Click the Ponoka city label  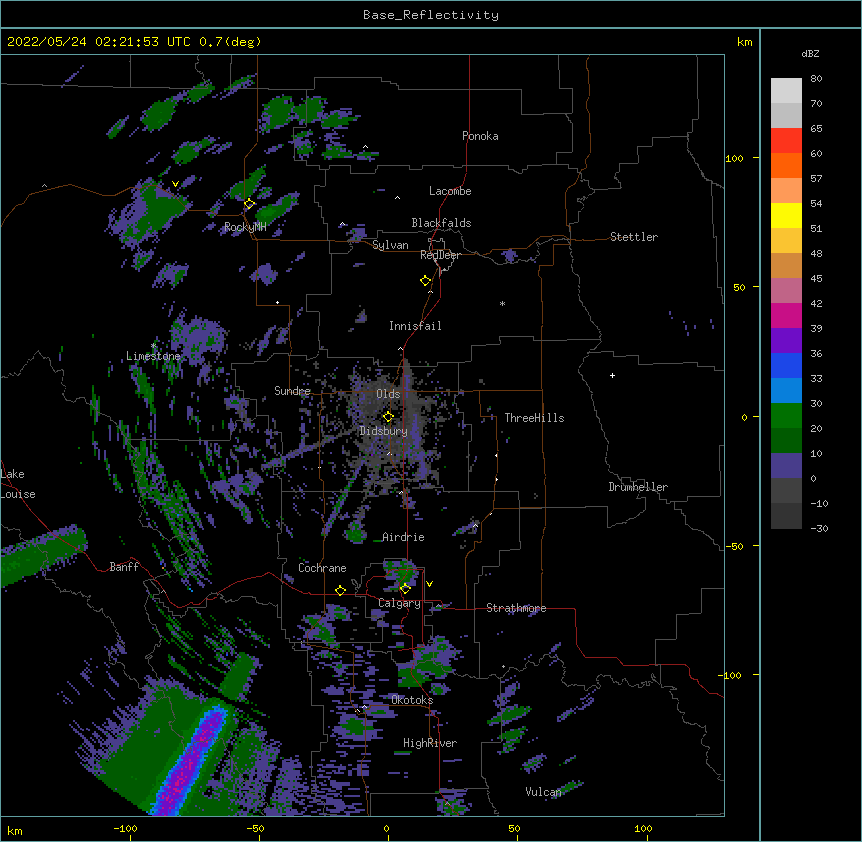tap(480, 136)
